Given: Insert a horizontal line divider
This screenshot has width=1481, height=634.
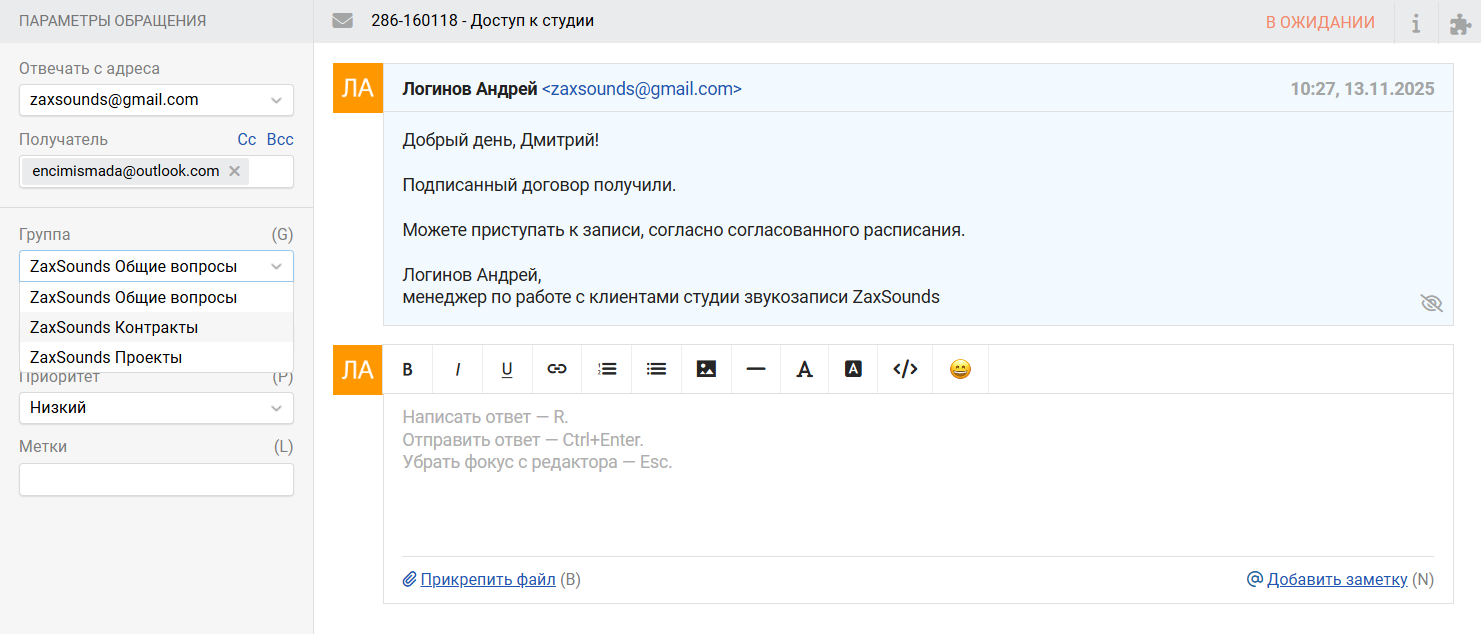Looking at the screenshot, I should click(x=756, y=369).
